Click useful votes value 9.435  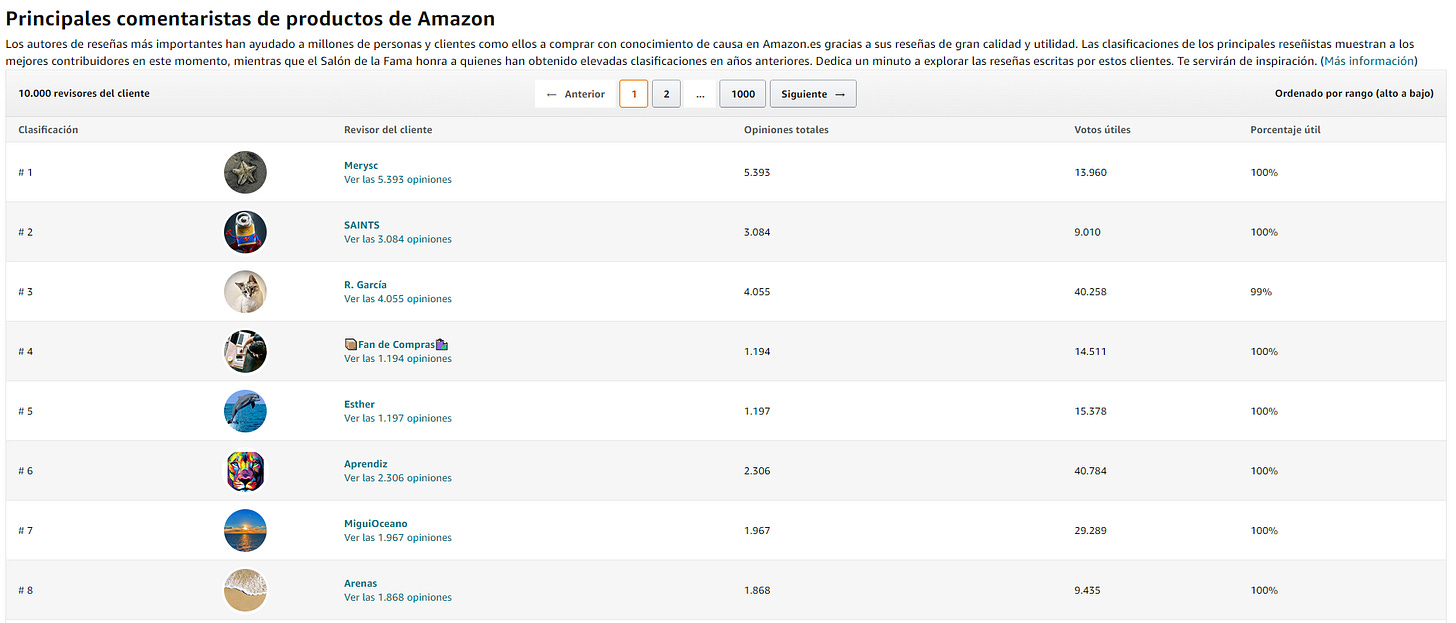click(x=1087, y=590)
